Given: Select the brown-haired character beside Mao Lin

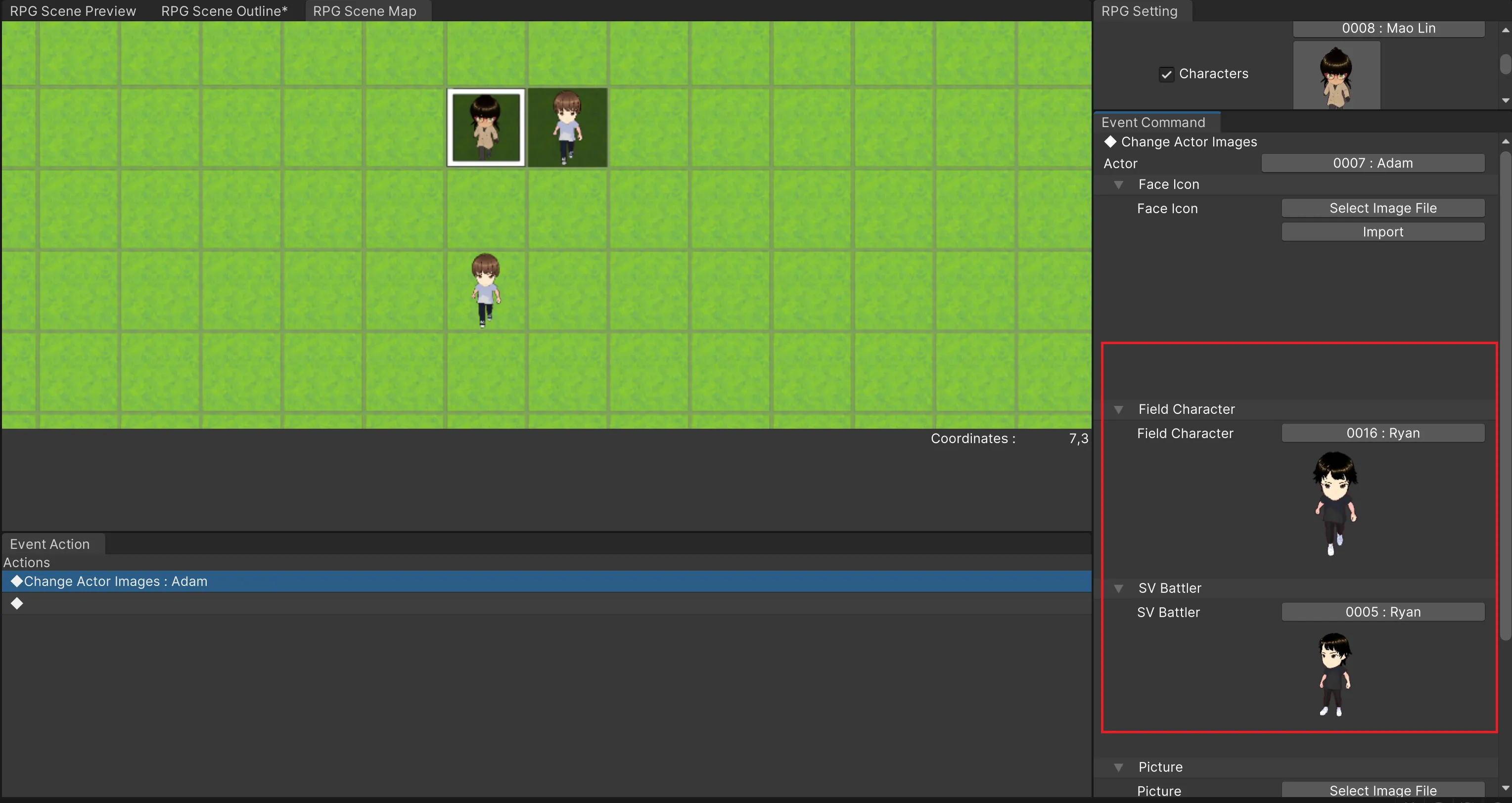Looking at the screenshot, I should [567, 128].
